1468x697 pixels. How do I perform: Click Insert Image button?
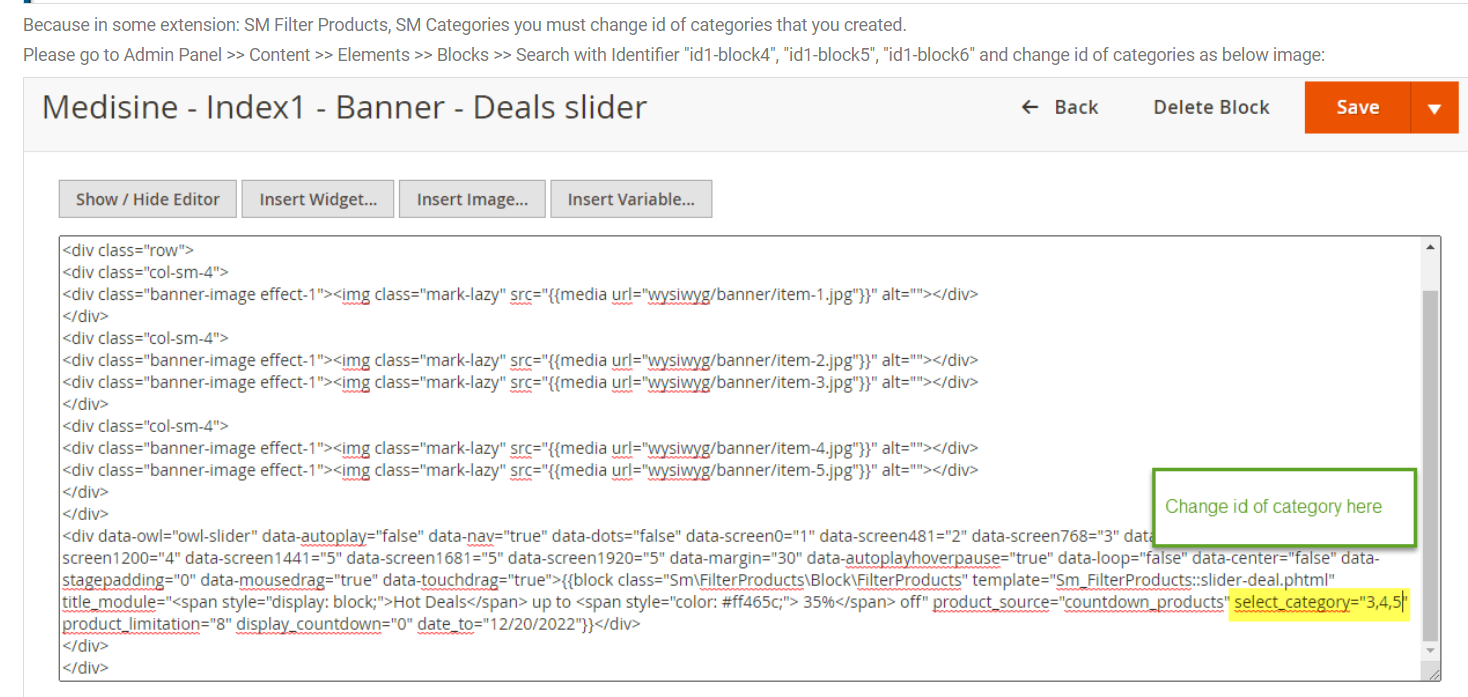tap(472, 199)
